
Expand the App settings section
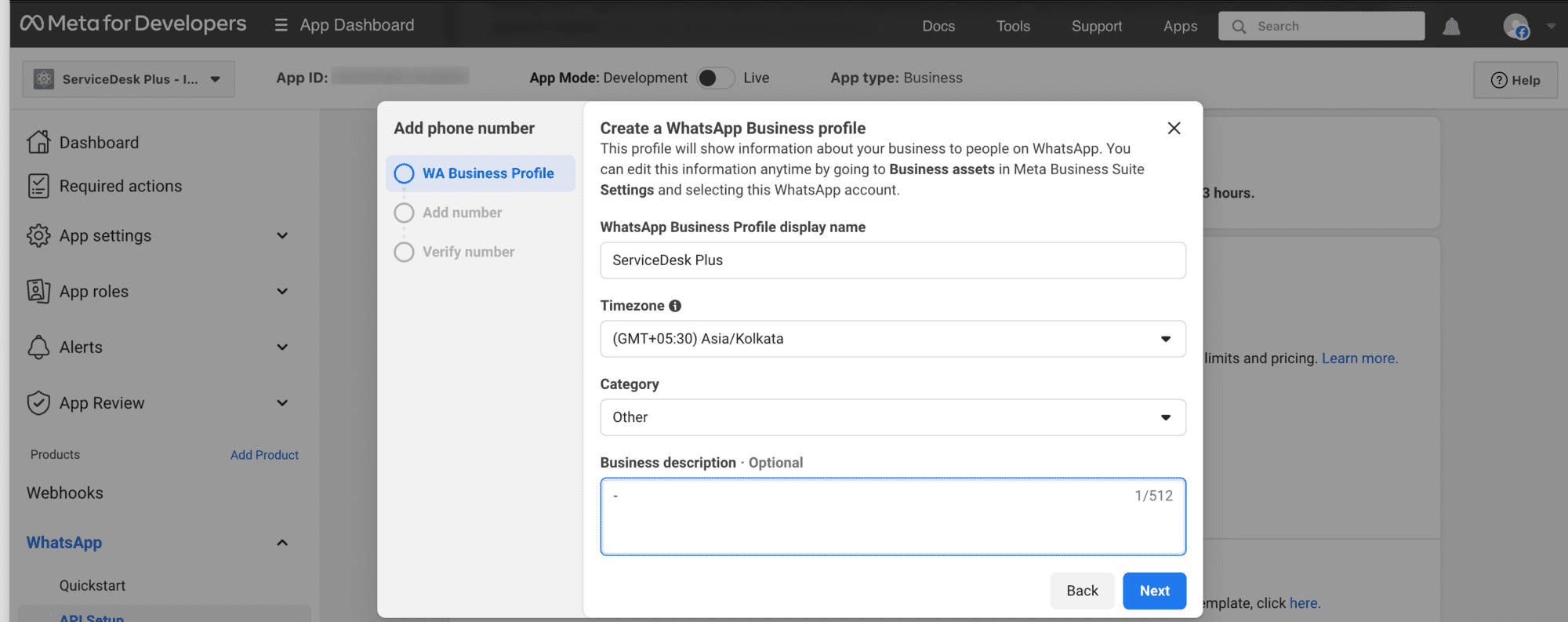[282, 236]
